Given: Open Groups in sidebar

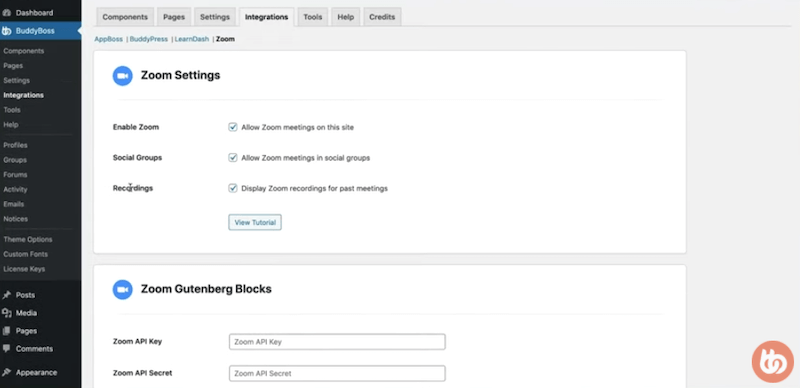Looking at the screenshot, I should [15, 160].
